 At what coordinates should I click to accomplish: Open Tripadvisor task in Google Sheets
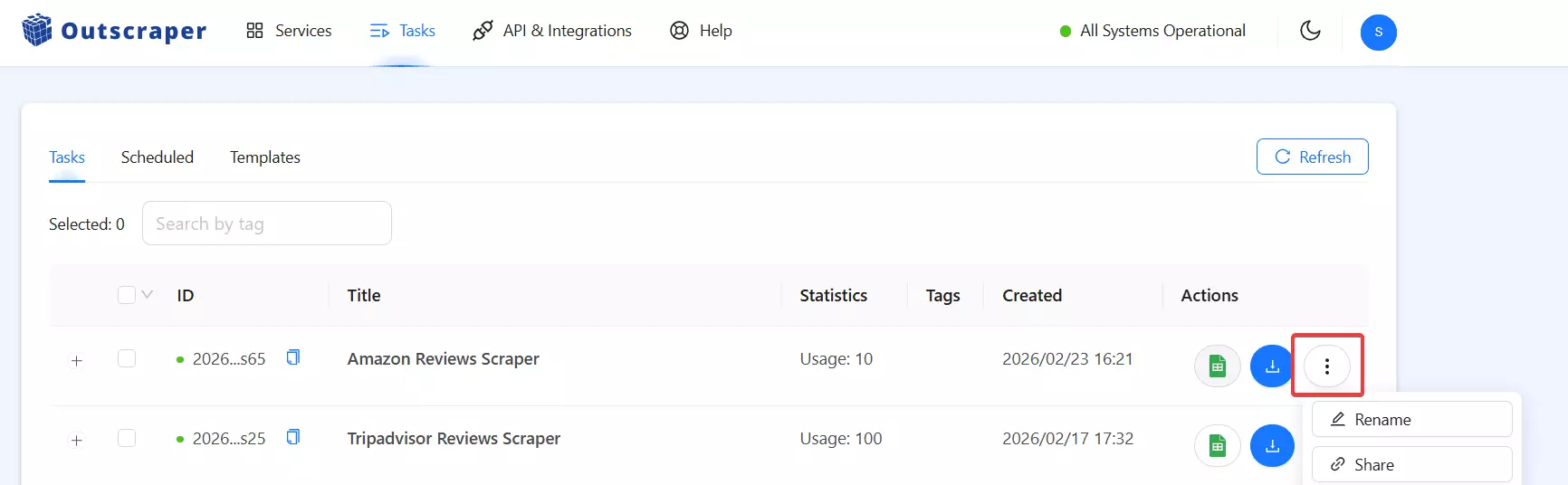click(1218, 446)
